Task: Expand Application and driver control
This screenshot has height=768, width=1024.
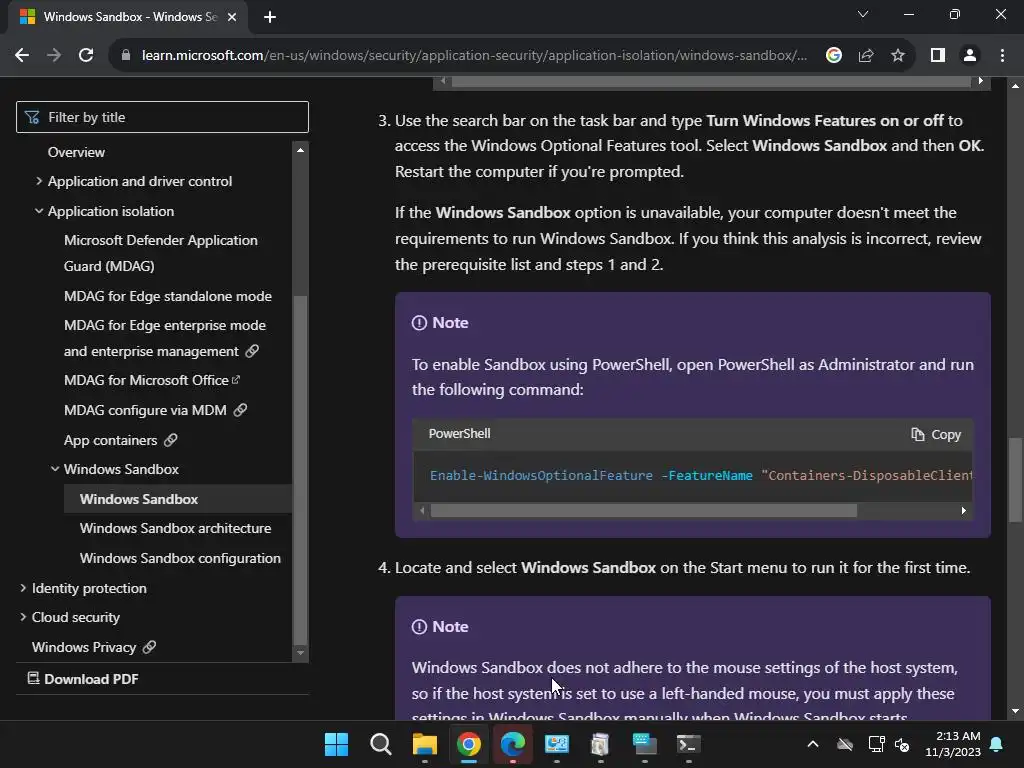Action: click(140, 182)
